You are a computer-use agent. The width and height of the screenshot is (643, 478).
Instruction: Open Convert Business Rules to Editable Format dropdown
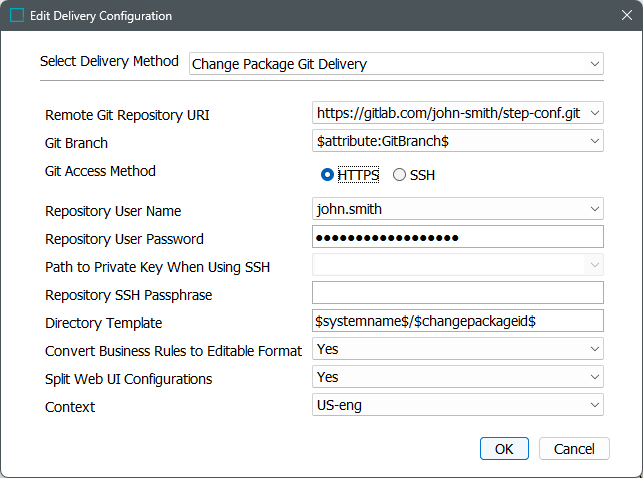click(x=594, y=349)
